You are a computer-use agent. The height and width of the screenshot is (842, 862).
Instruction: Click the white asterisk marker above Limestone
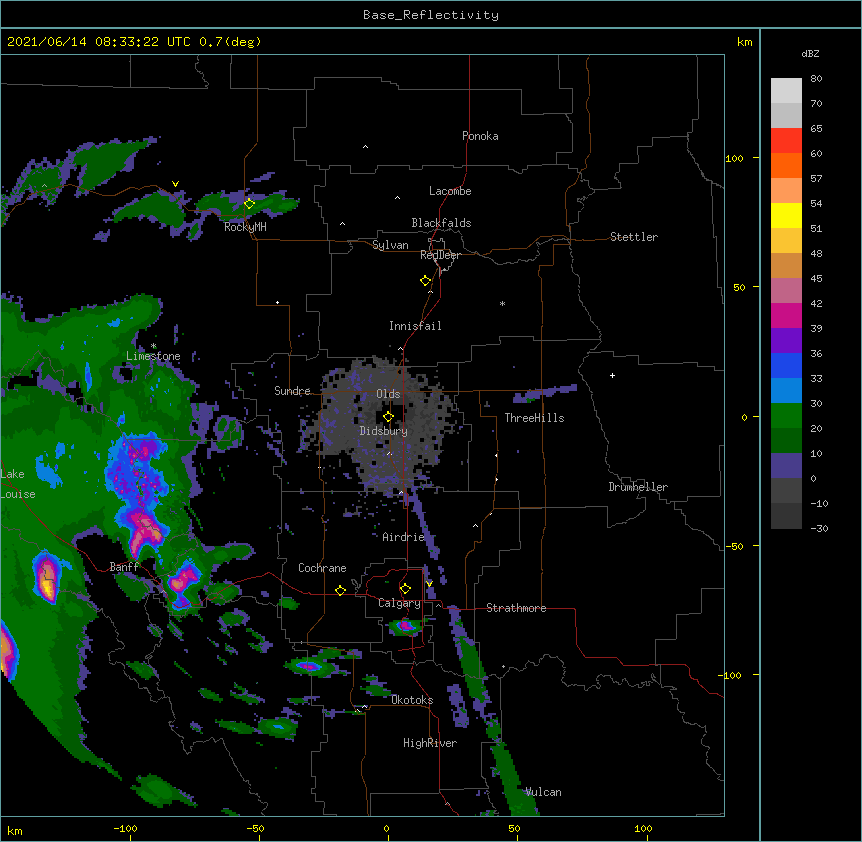pos(154,346)
